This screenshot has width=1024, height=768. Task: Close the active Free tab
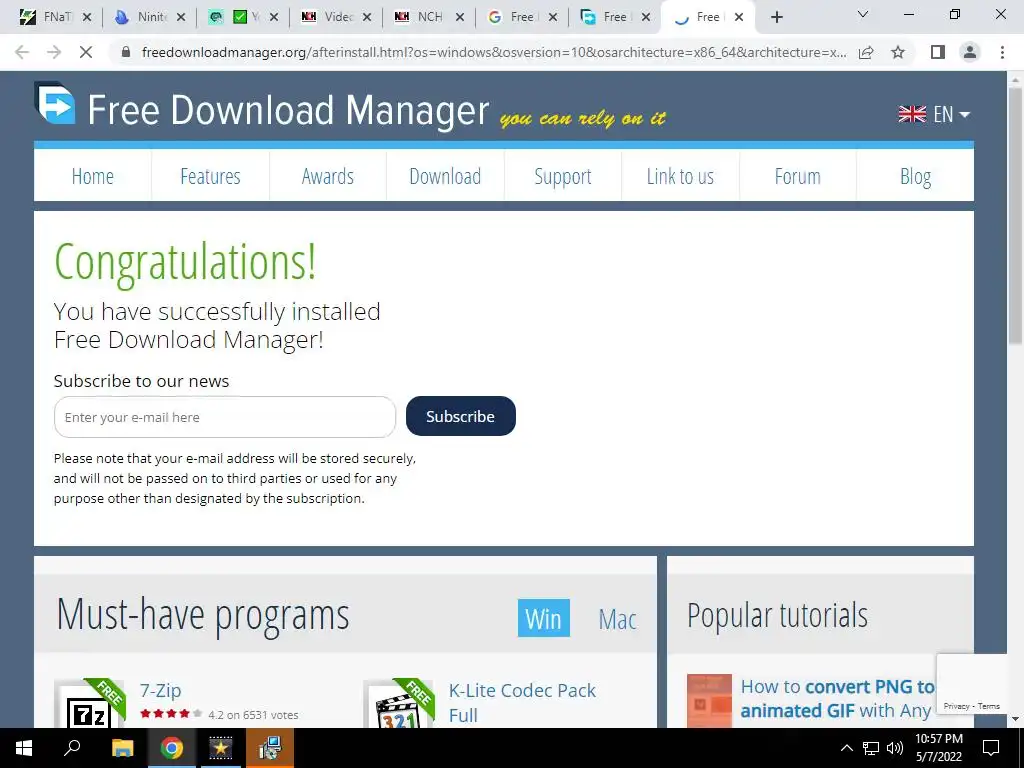[739, 17]
